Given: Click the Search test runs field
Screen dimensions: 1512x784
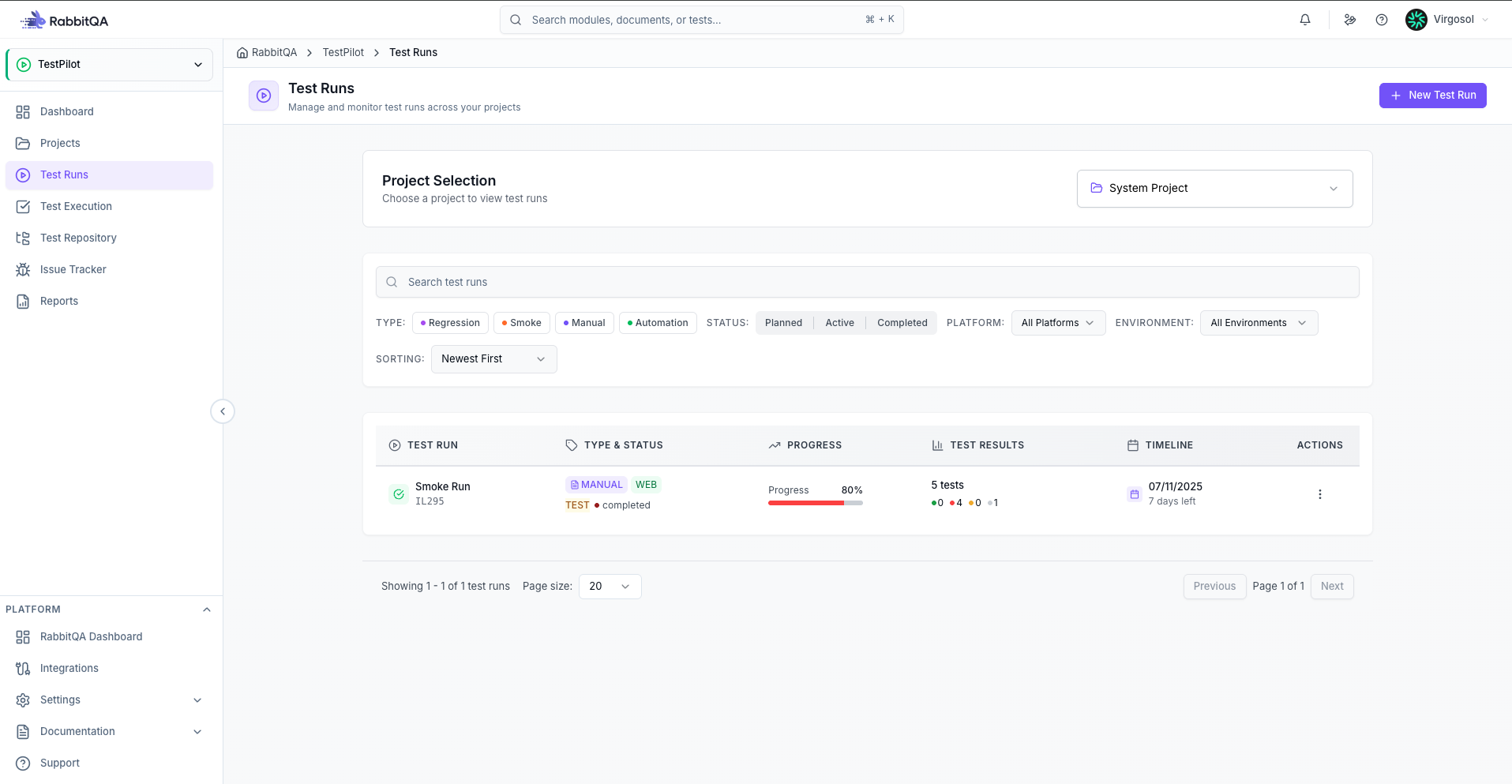Looking at the screenshot, I should point(867,283).
